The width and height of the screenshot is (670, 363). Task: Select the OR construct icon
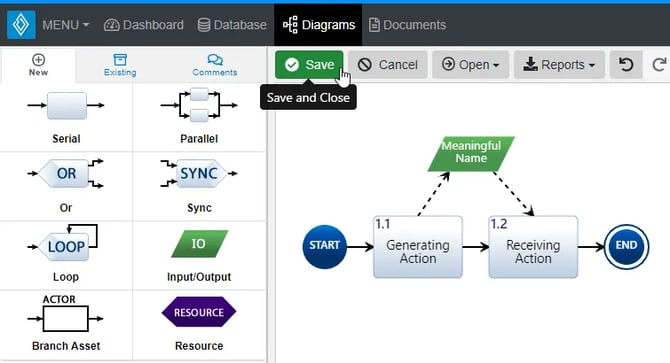[x=66, y=173]
